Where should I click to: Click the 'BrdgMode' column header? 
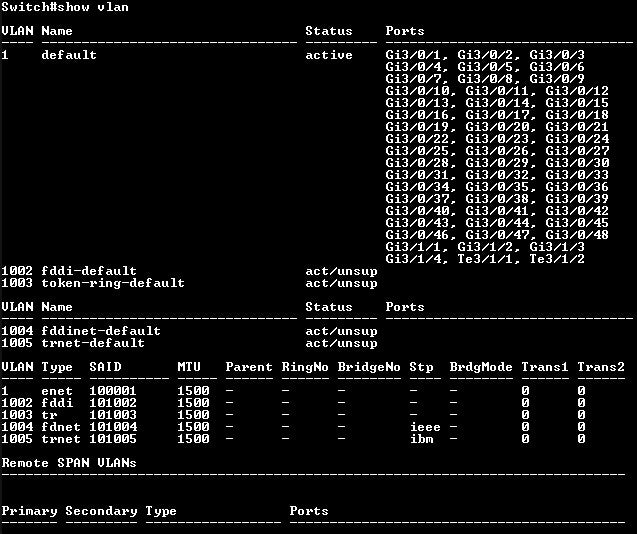pyautogui.click(x=481, y=367)
